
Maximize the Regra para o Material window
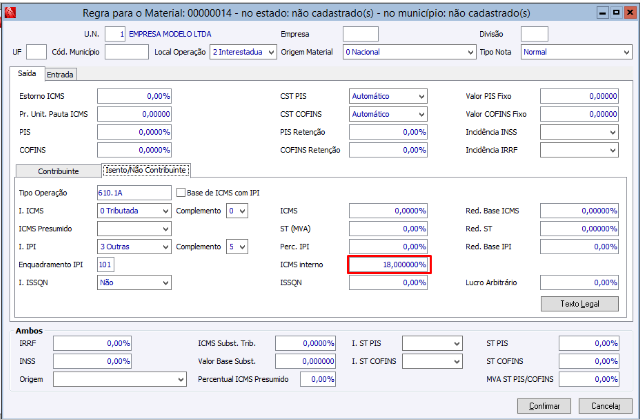tap(616, 13)
